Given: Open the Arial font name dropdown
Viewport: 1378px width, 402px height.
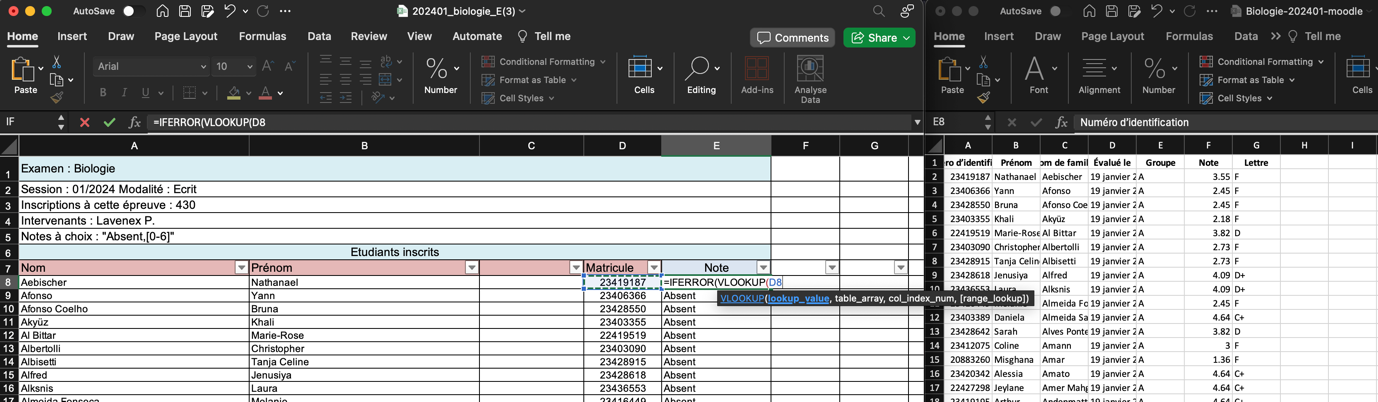Looking at the screenshot, I should 203,67.
